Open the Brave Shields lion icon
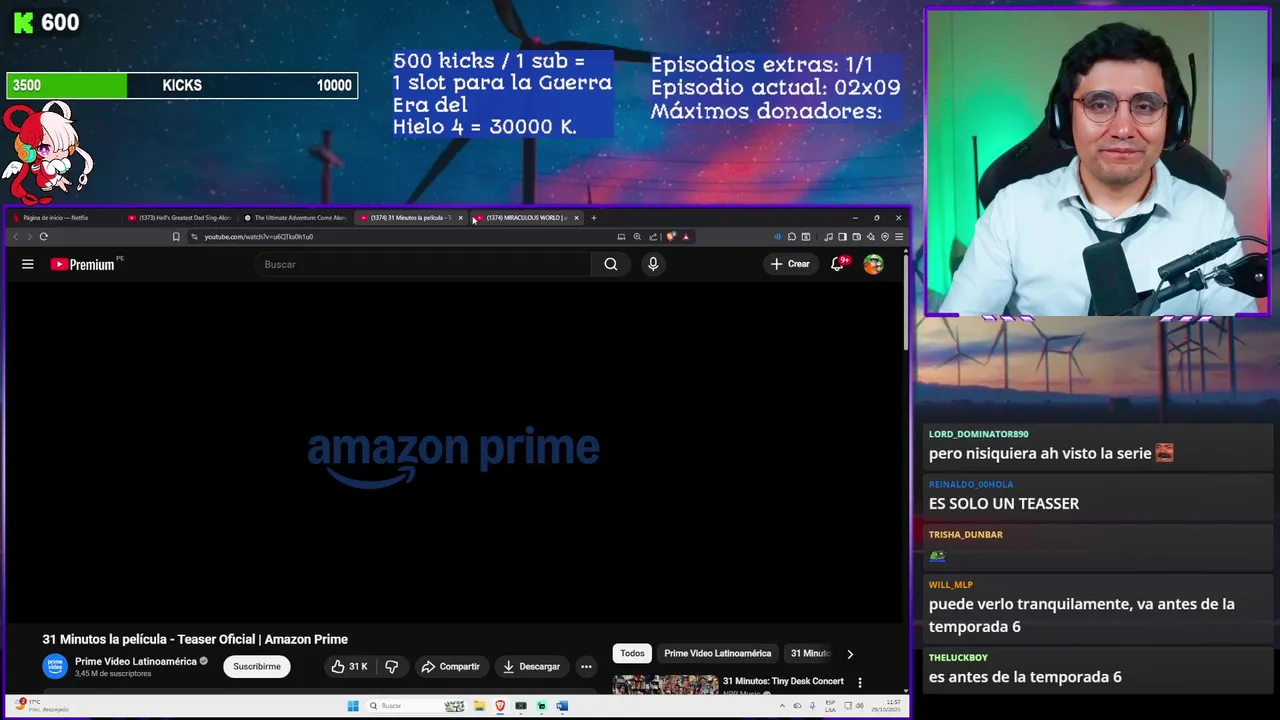Screen dimensions: 1280x720 tap(671, 237)
